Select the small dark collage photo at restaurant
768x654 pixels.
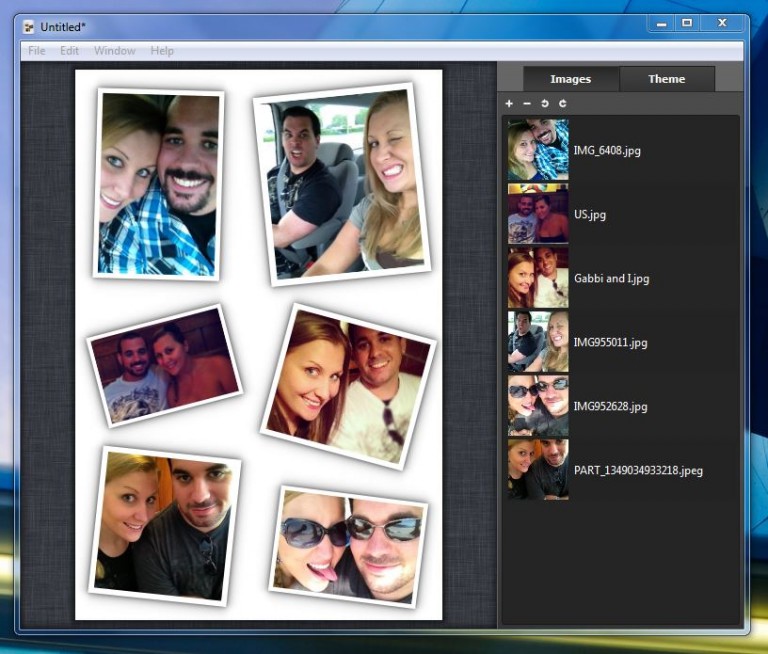coord(165,365)
